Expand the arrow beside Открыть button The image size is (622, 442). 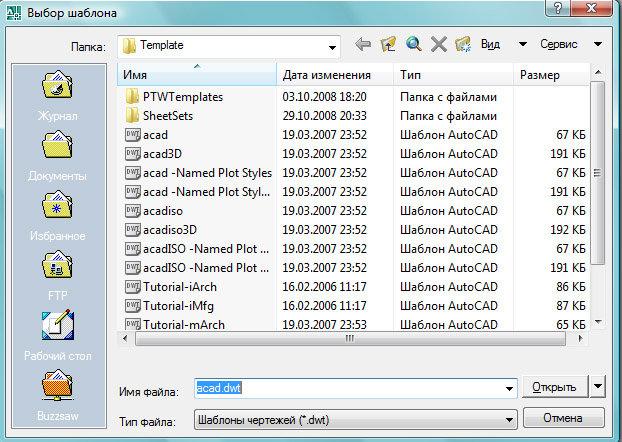click(x=598, y=386)
